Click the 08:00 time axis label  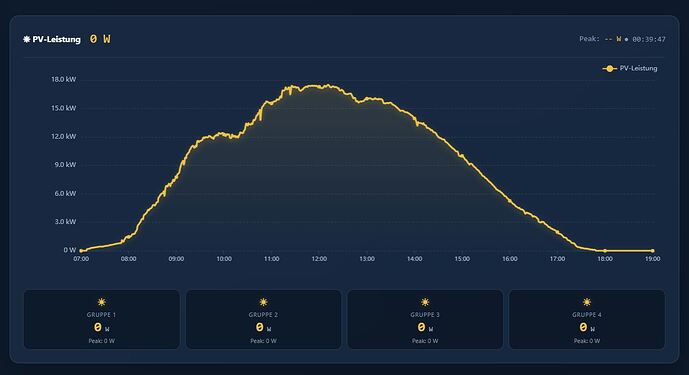pyautogui.click(x=129, y=259)
